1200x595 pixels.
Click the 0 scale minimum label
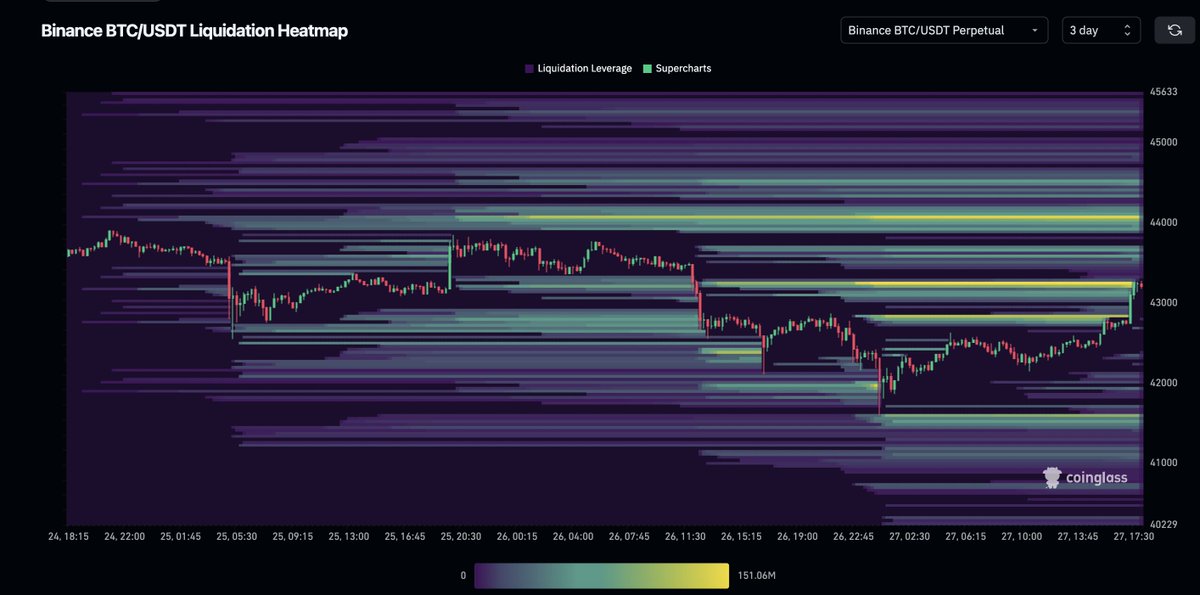click(x=463, y=576)
